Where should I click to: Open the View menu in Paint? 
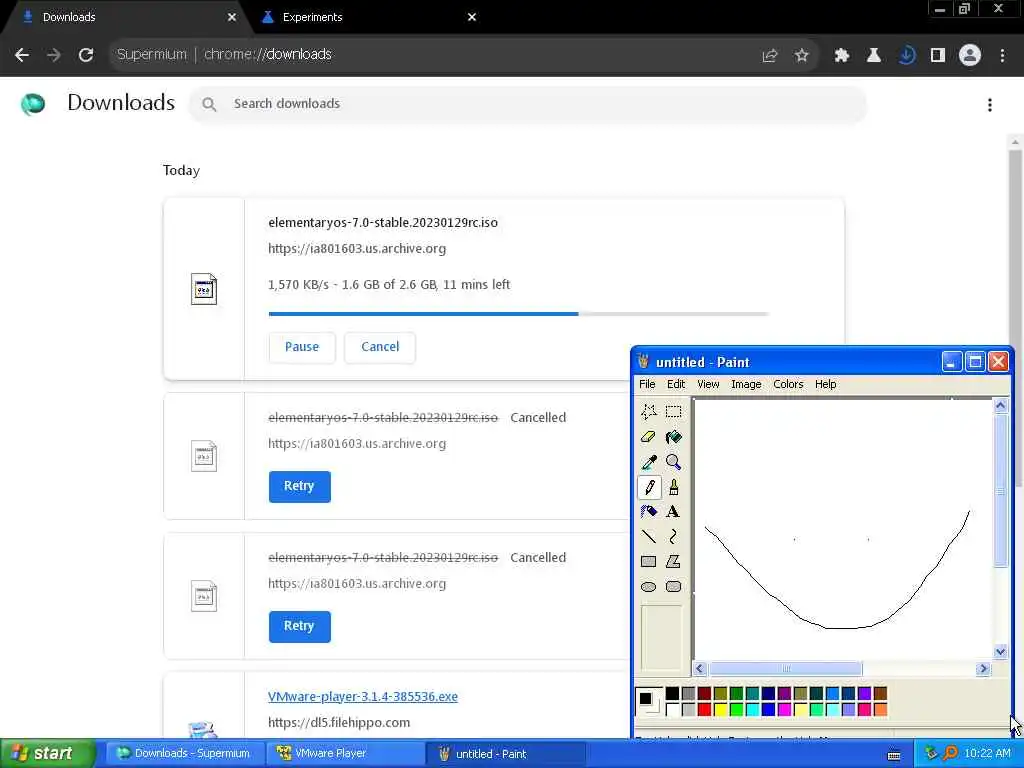(708, 384)
